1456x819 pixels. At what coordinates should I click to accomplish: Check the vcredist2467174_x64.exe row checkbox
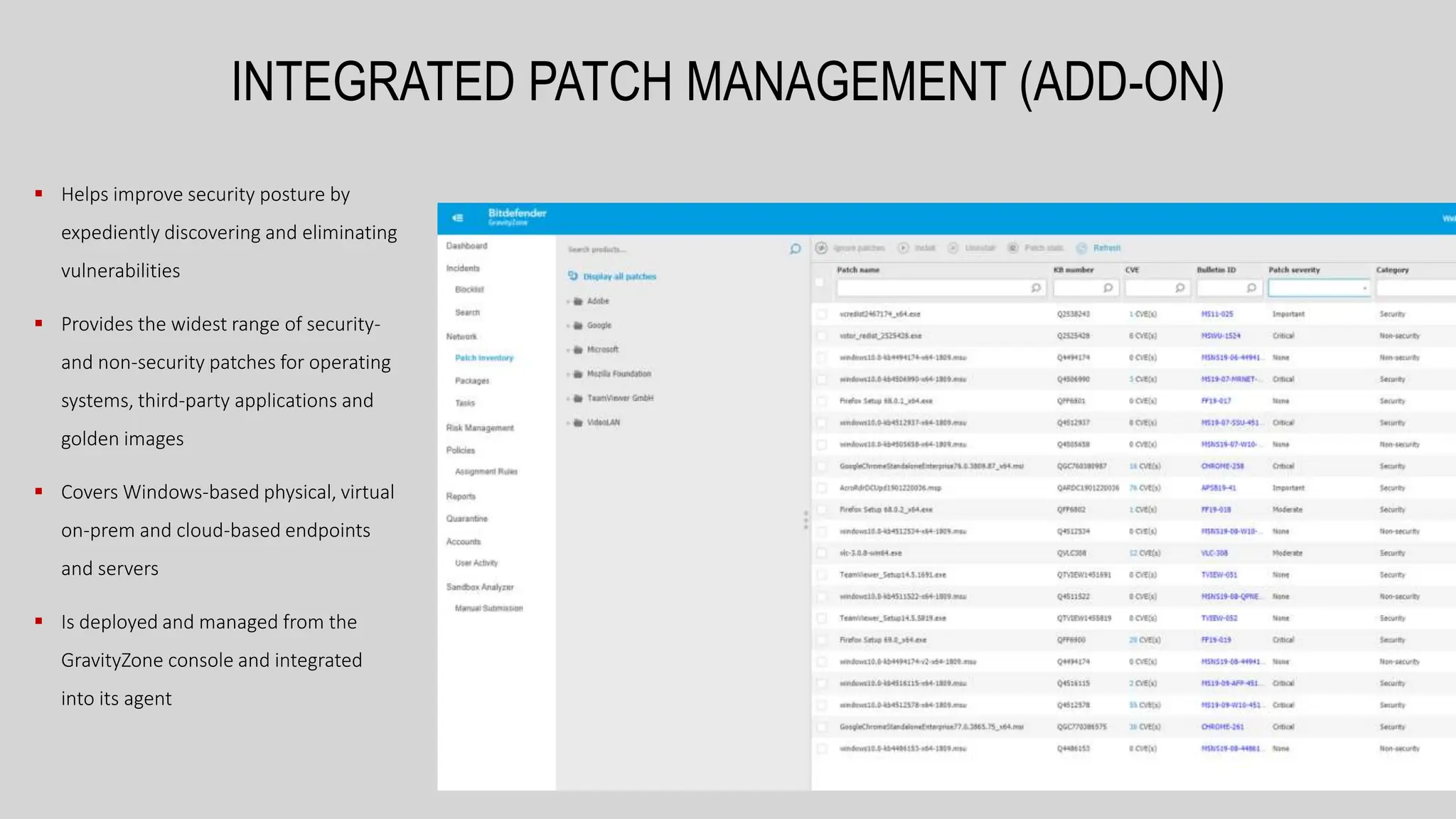pyautogui.click(x=822, y=314)
